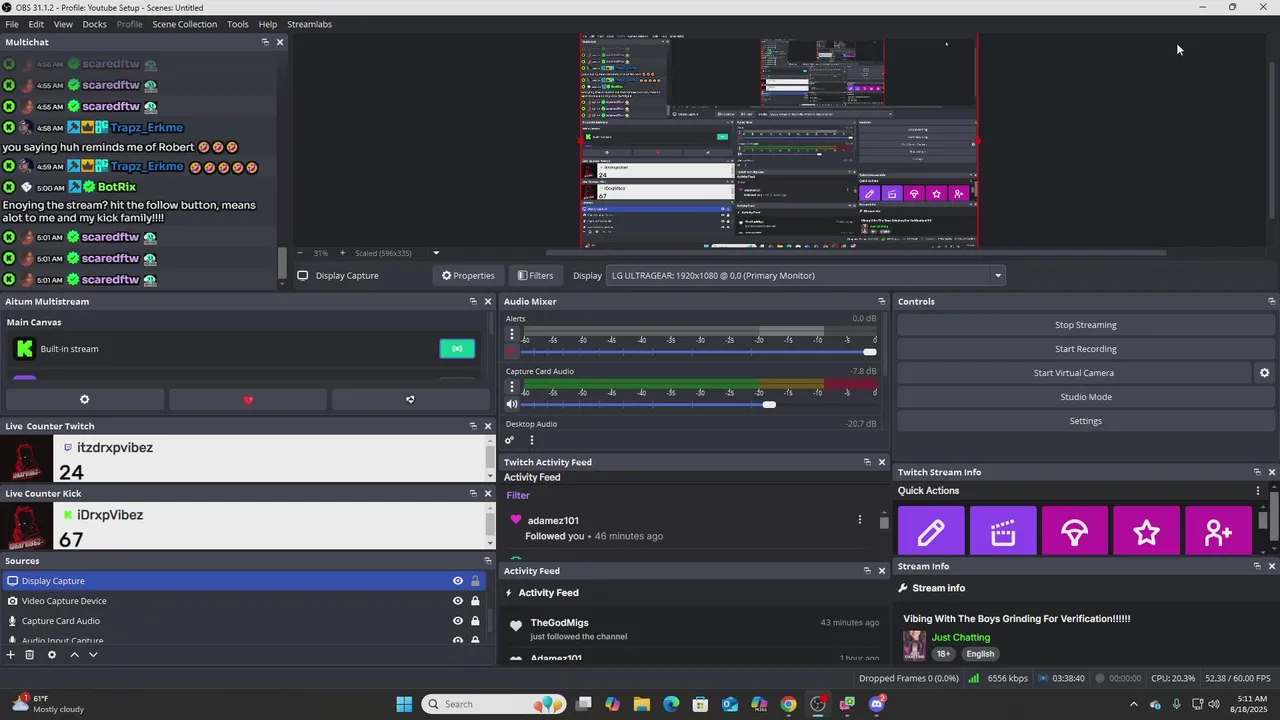Toggle visibility of Video Capture Device
This screenshot has height=720, width=1280.
pyautogui.click(x=458, y=601)
